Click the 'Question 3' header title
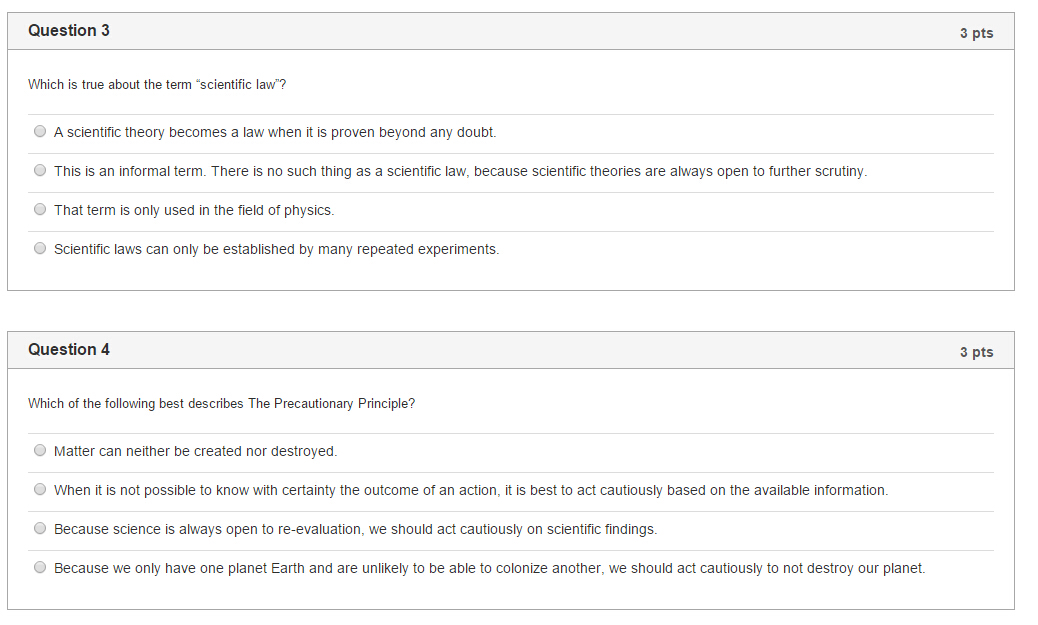Image resolution: width=1038 pixels, height=625 pixels. pyautogui.click(x=69, y=31)
